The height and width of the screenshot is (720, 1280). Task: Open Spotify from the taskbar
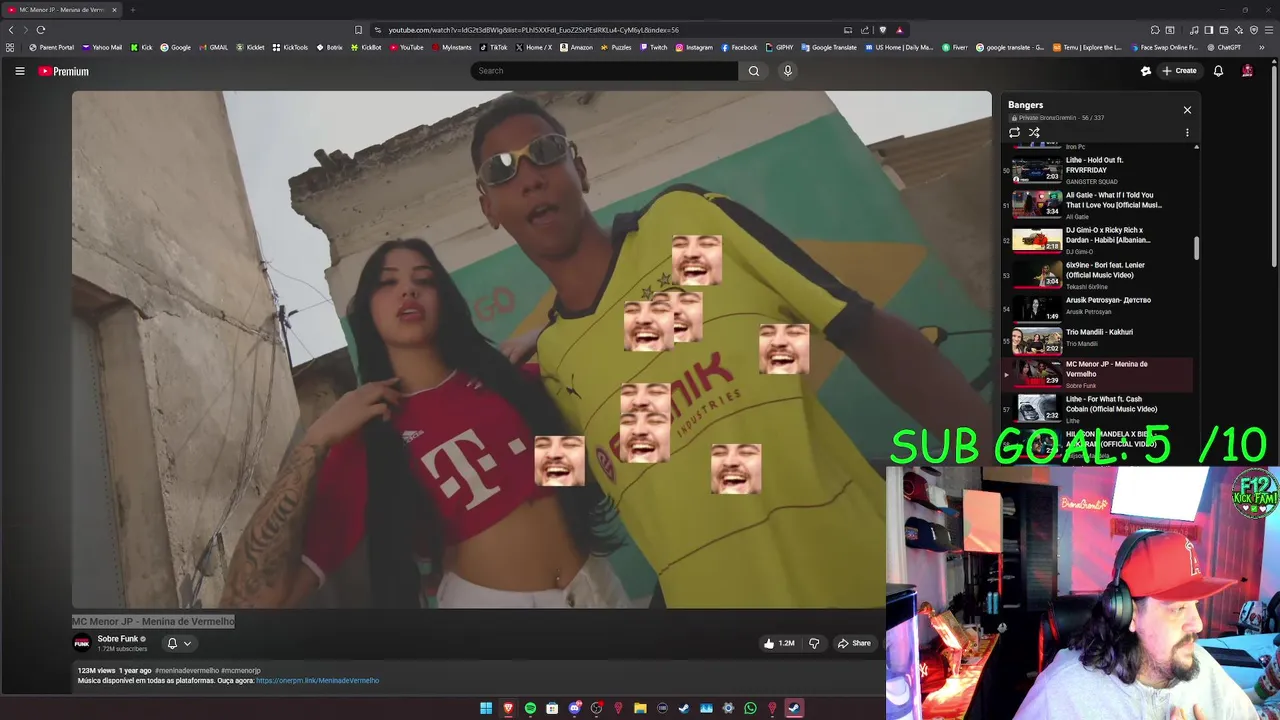pos(530,708)
